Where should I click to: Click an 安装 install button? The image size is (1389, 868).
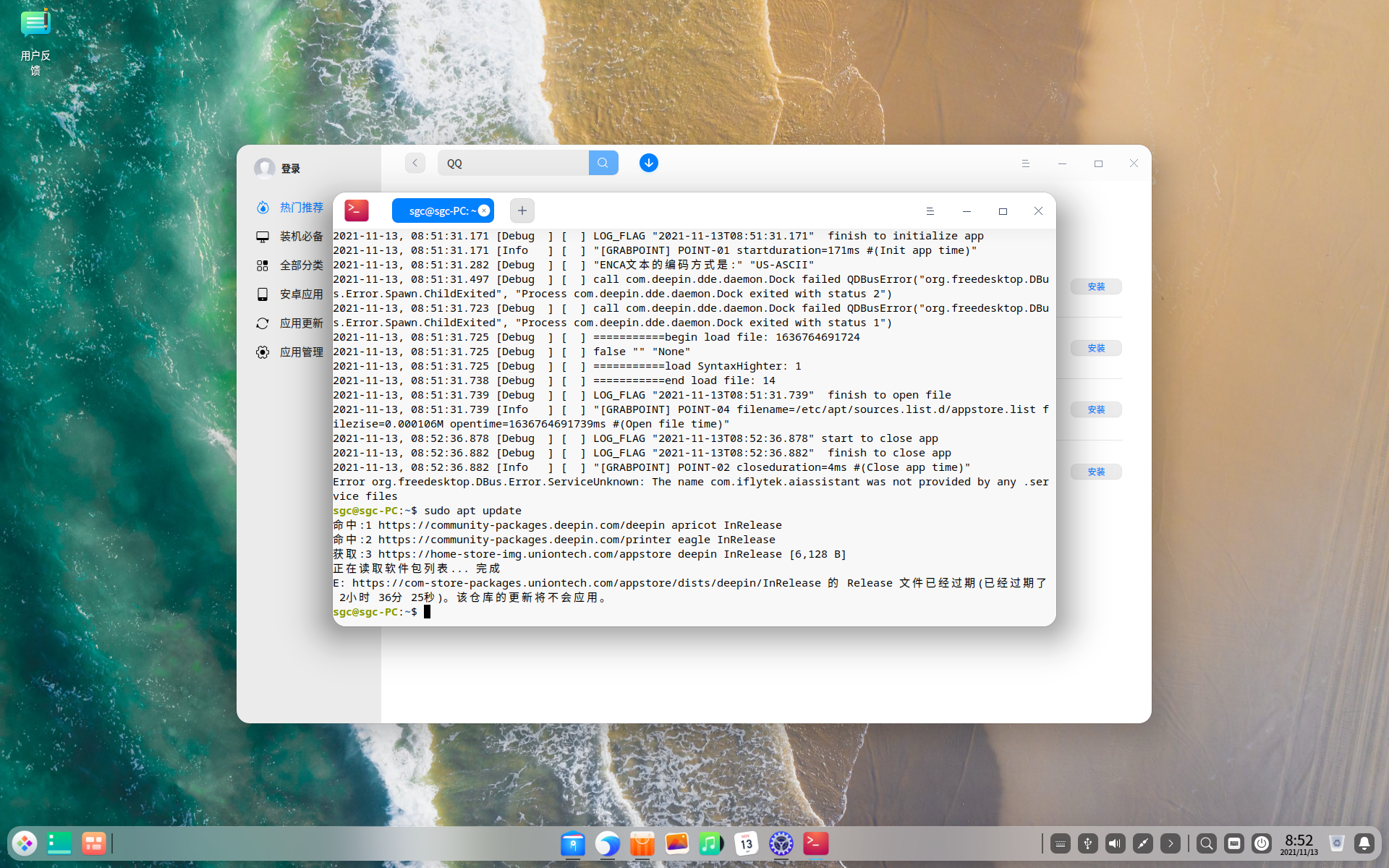[x=1096, y=286]
